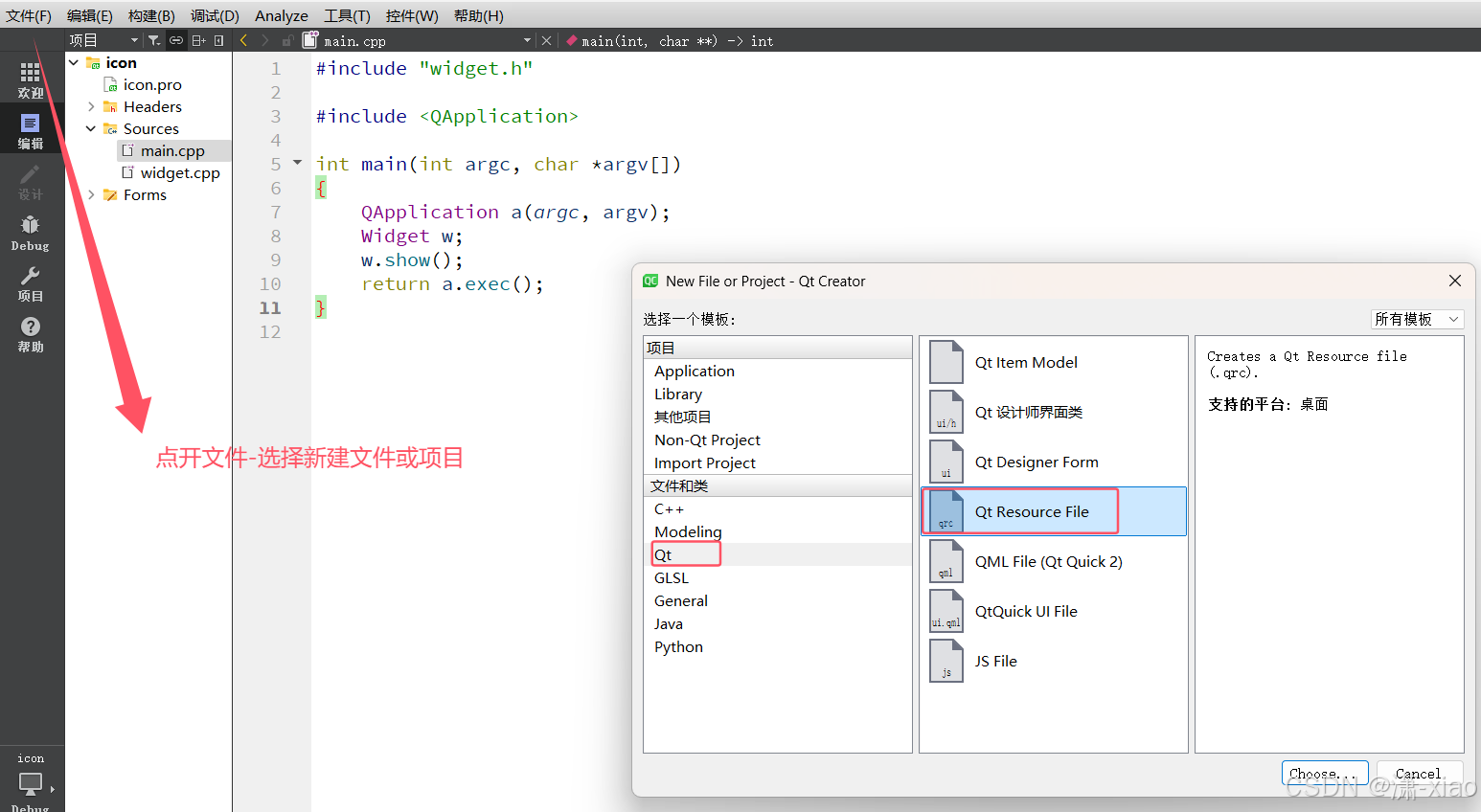1481x812 pixels.
Task: Click the file lock icon
Action: tap(287, 40)
